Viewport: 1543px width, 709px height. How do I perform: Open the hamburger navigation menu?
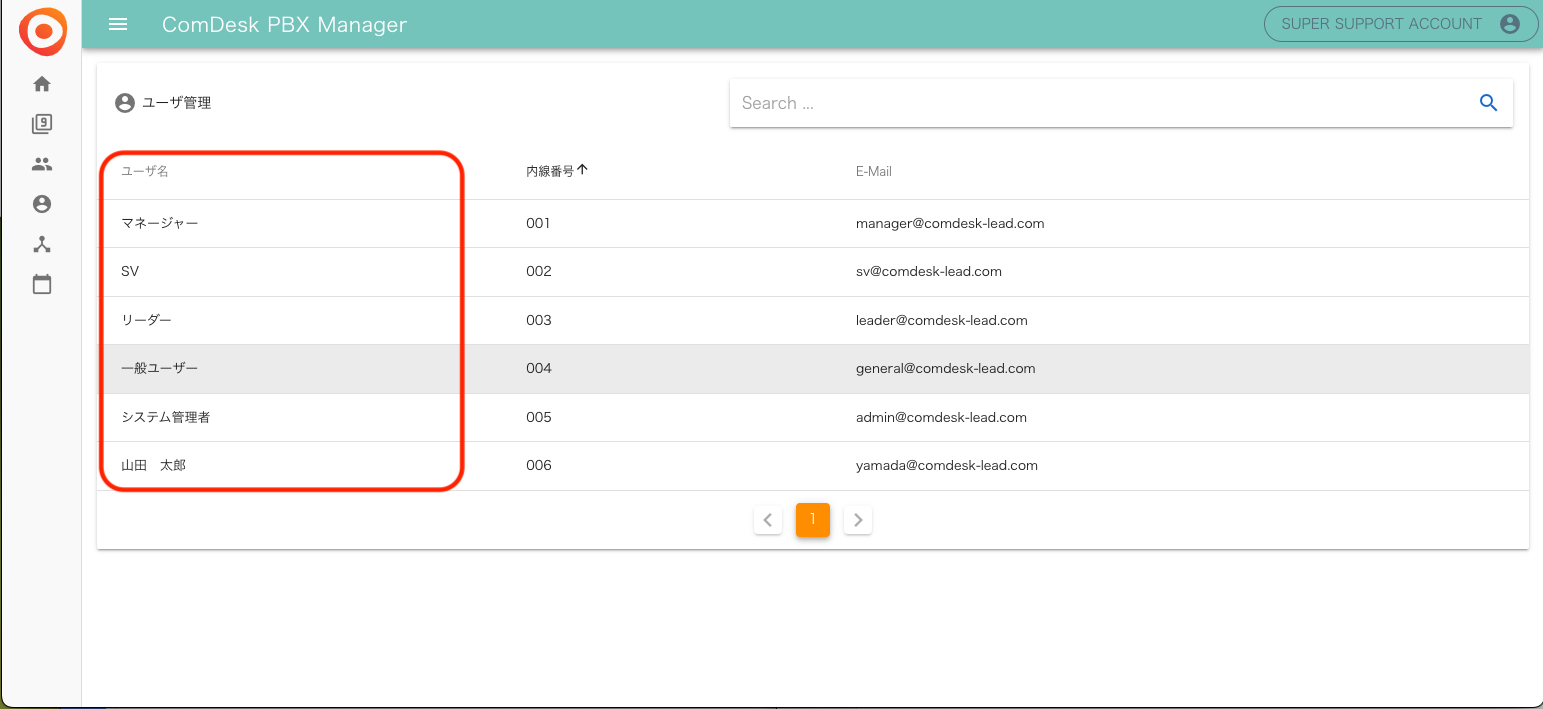click(x=118, y=24)
